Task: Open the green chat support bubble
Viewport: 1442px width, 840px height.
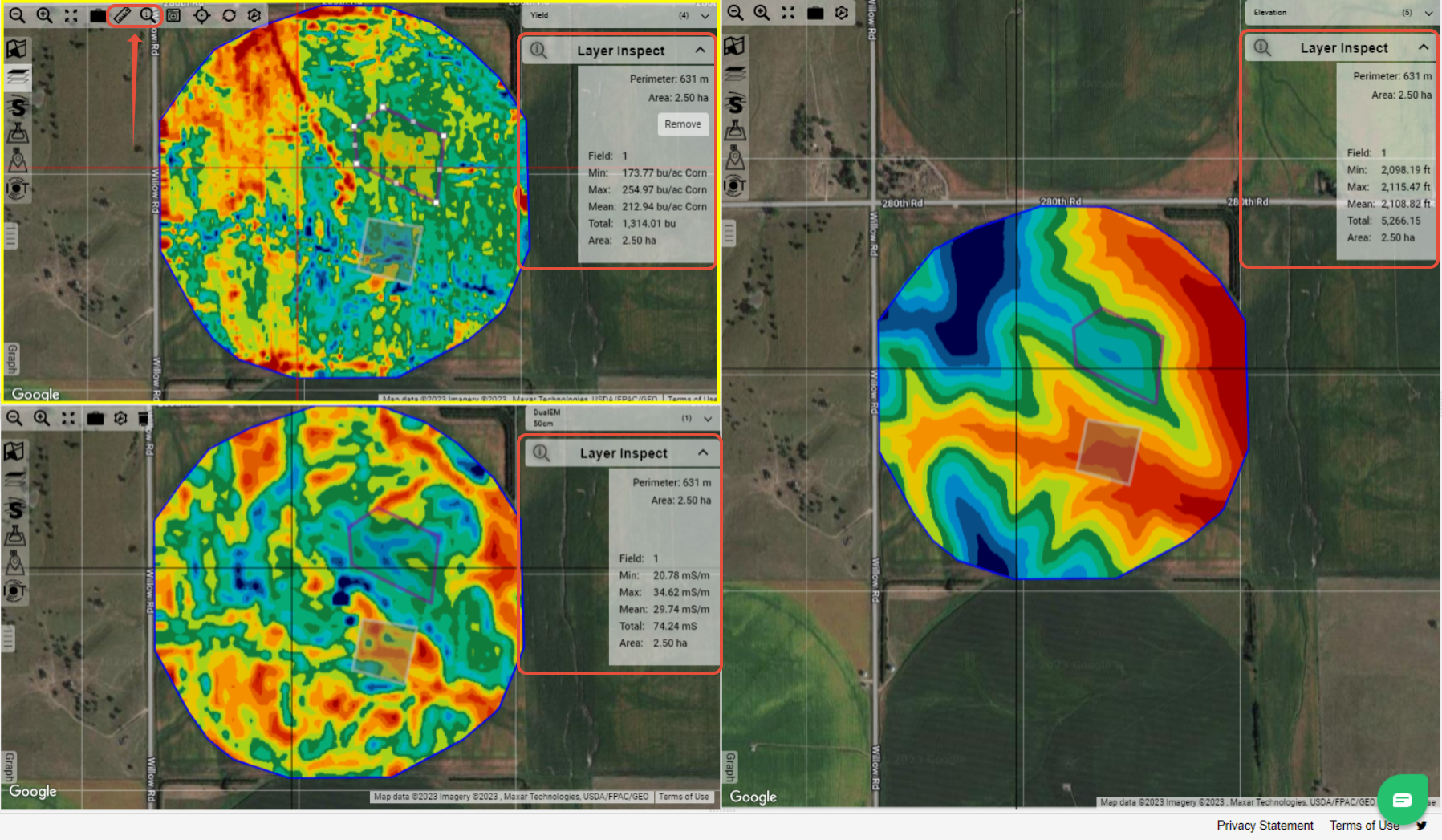Action: coord(1402,799)
